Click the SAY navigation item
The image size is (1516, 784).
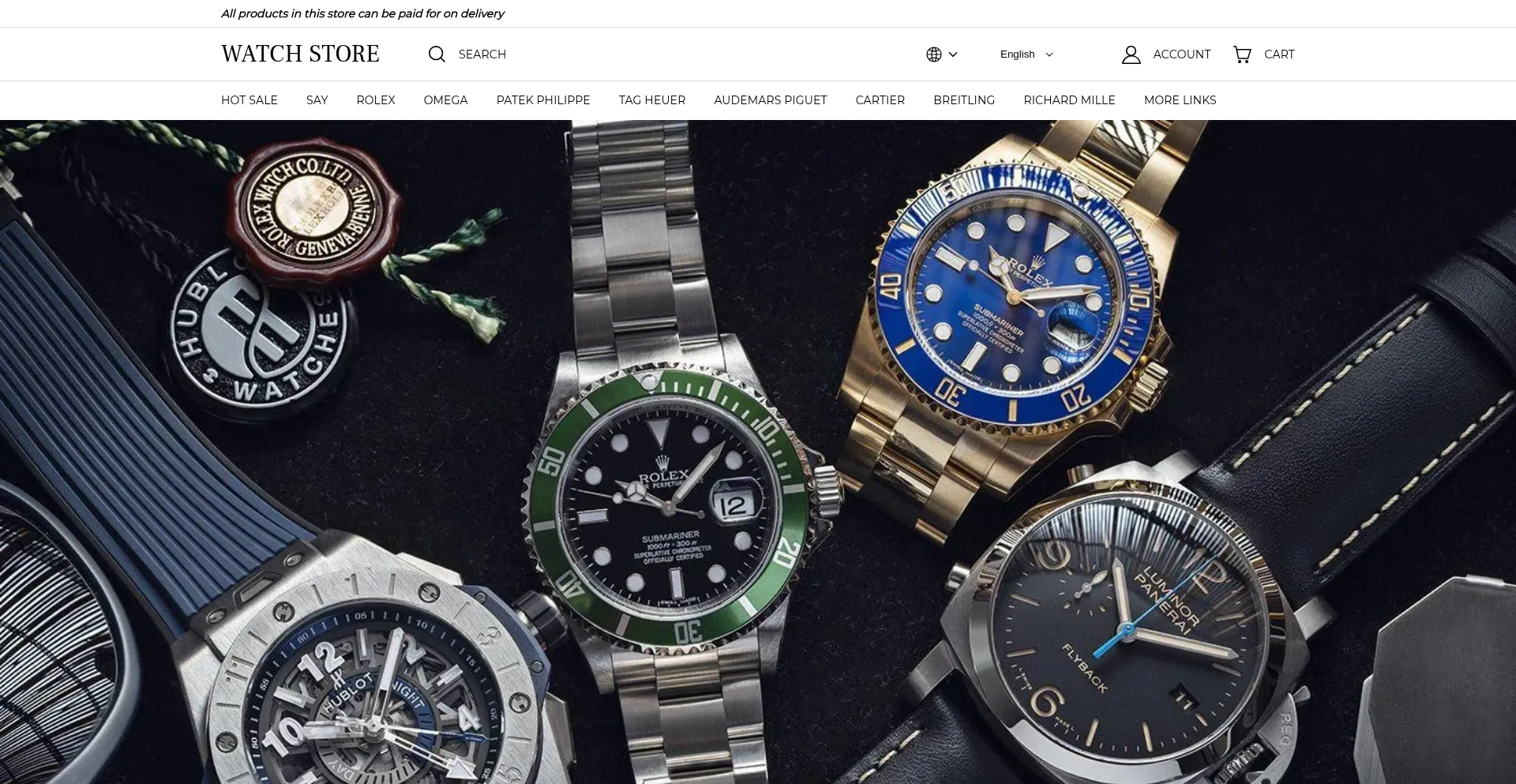pos(317,100)
